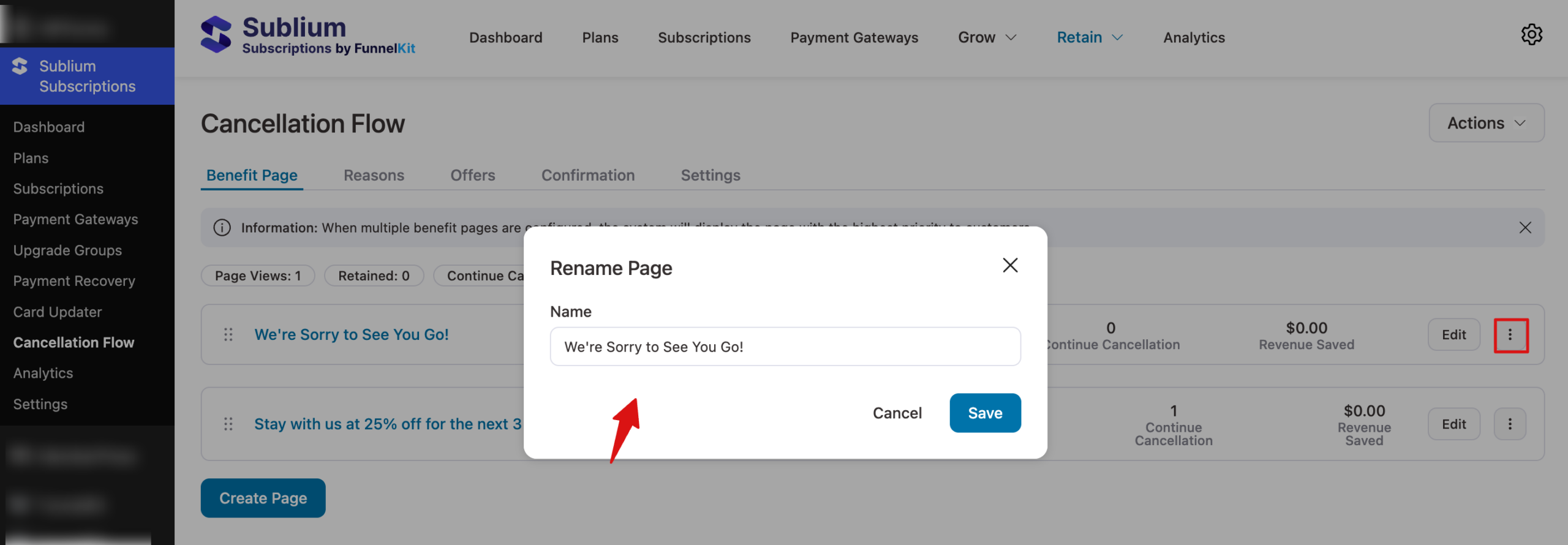Open Payment Recovery in sidebar
1568x545 pixels.
tap(74, 281)
